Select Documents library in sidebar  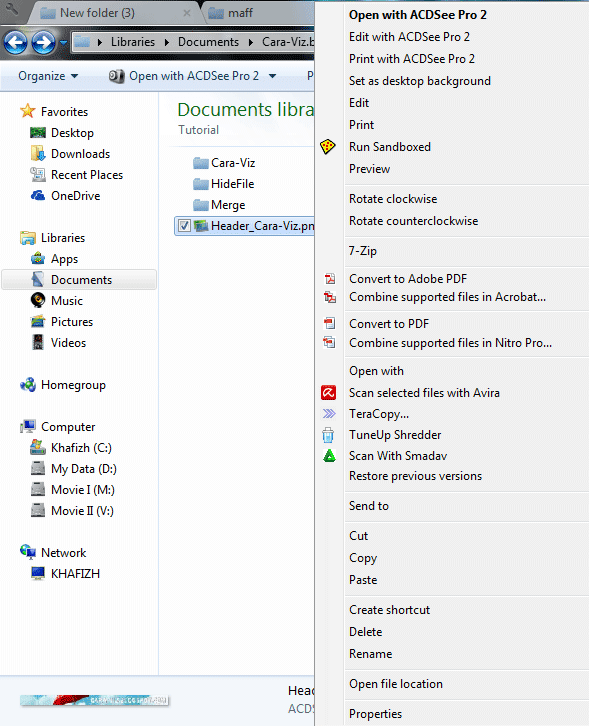click(x=79, y=280)
